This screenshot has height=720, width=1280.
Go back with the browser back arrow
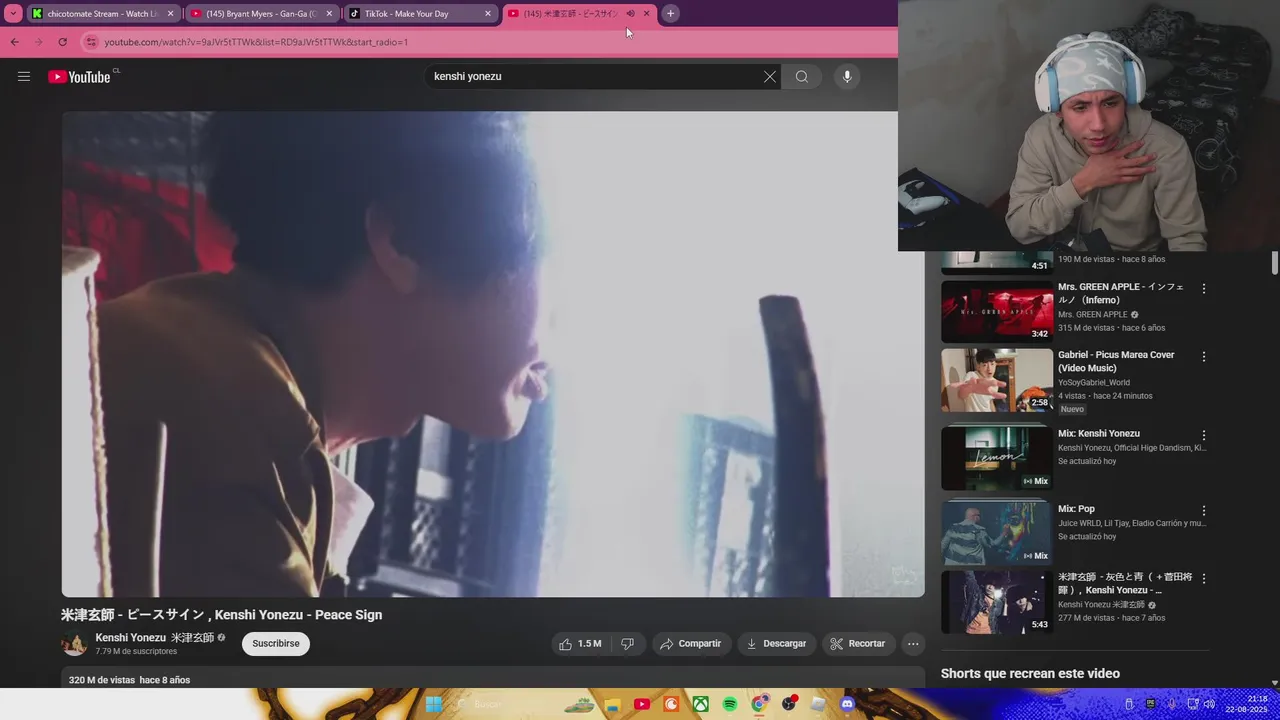tap(15, 42)
